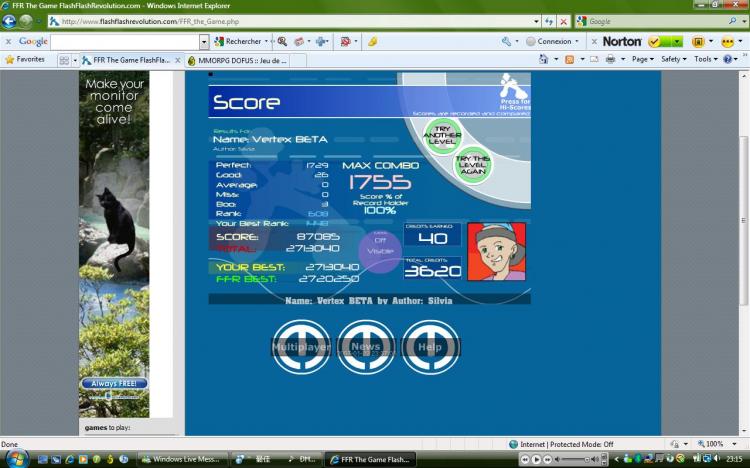Viewport: 750px width, 468px height.
Task: Click the Print icon in the command bar
Action: coord(610,59)
